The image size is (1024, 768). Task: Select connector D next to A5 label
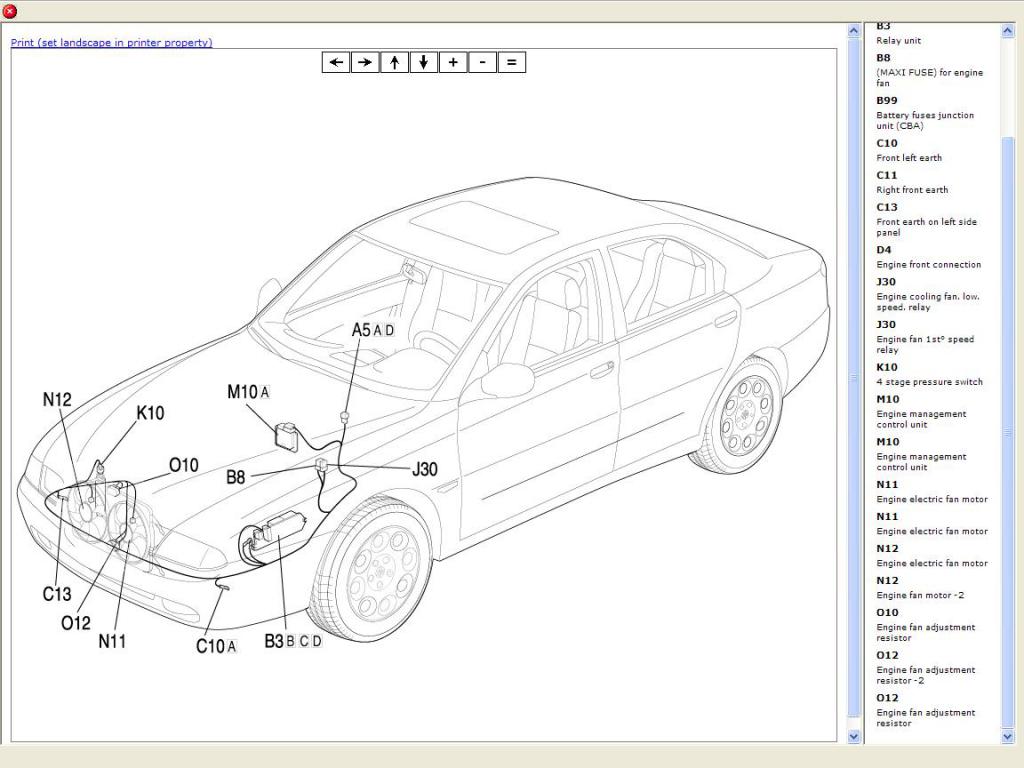tap(390, 330)
